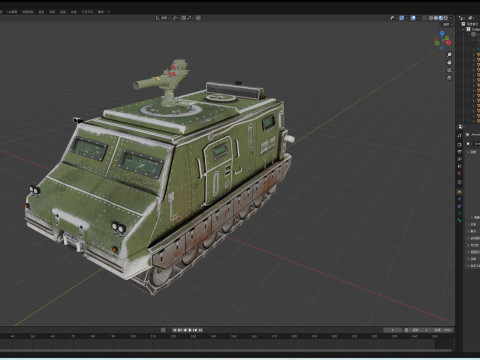
Task: Toggle proportional editing button
Action: [x=198, y=18]
